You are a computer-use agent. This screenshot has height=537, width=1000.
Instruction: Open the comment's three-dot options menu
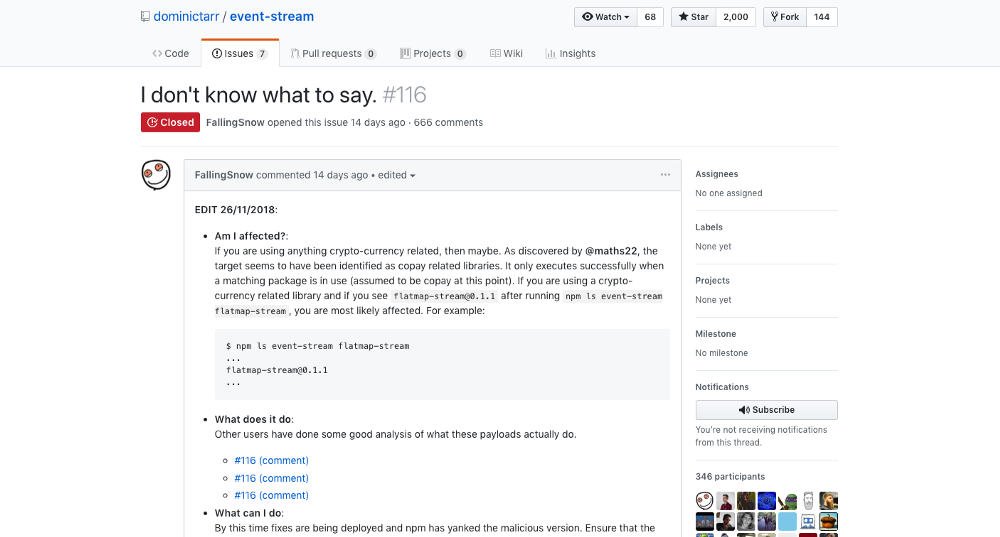(665, 175)
